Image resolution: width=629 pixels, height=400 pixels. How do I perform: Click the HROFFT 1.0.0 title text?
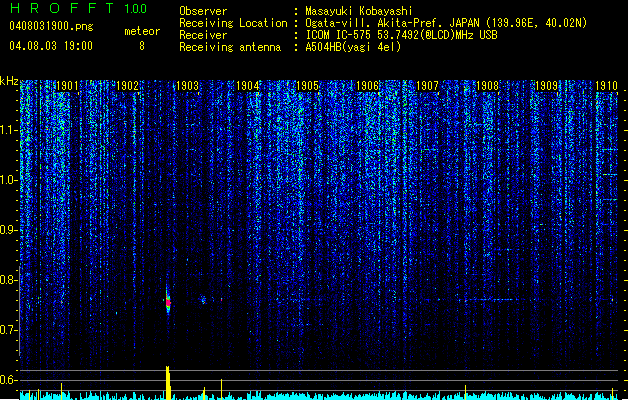point(78,8)
